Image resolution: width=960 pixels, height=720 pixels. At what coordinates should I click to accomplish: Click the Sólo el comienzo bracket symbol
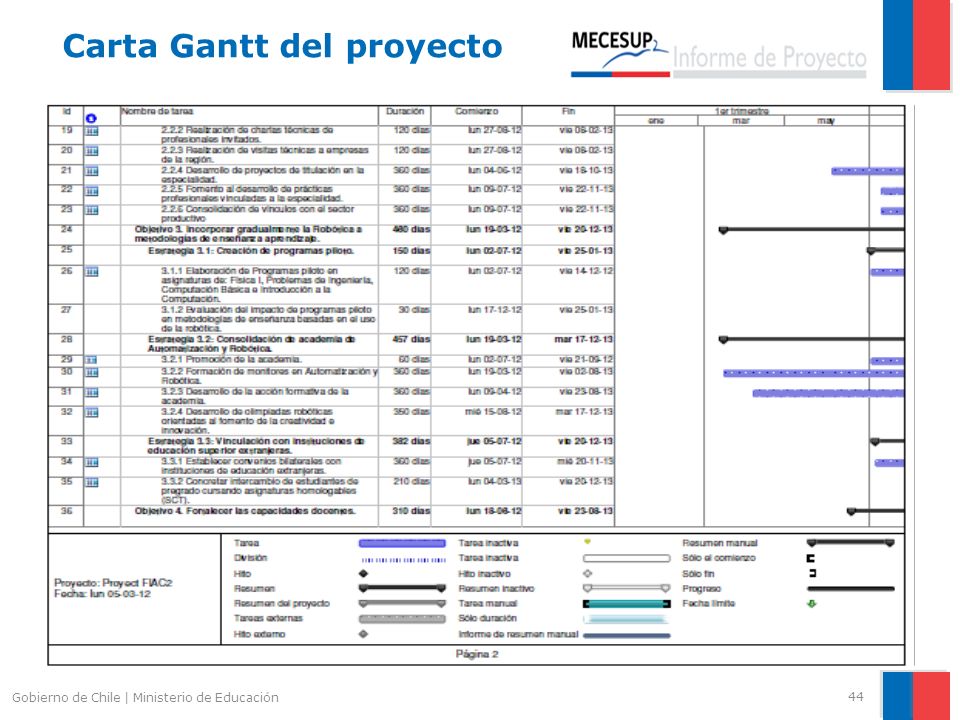click(x=811, y=558)
